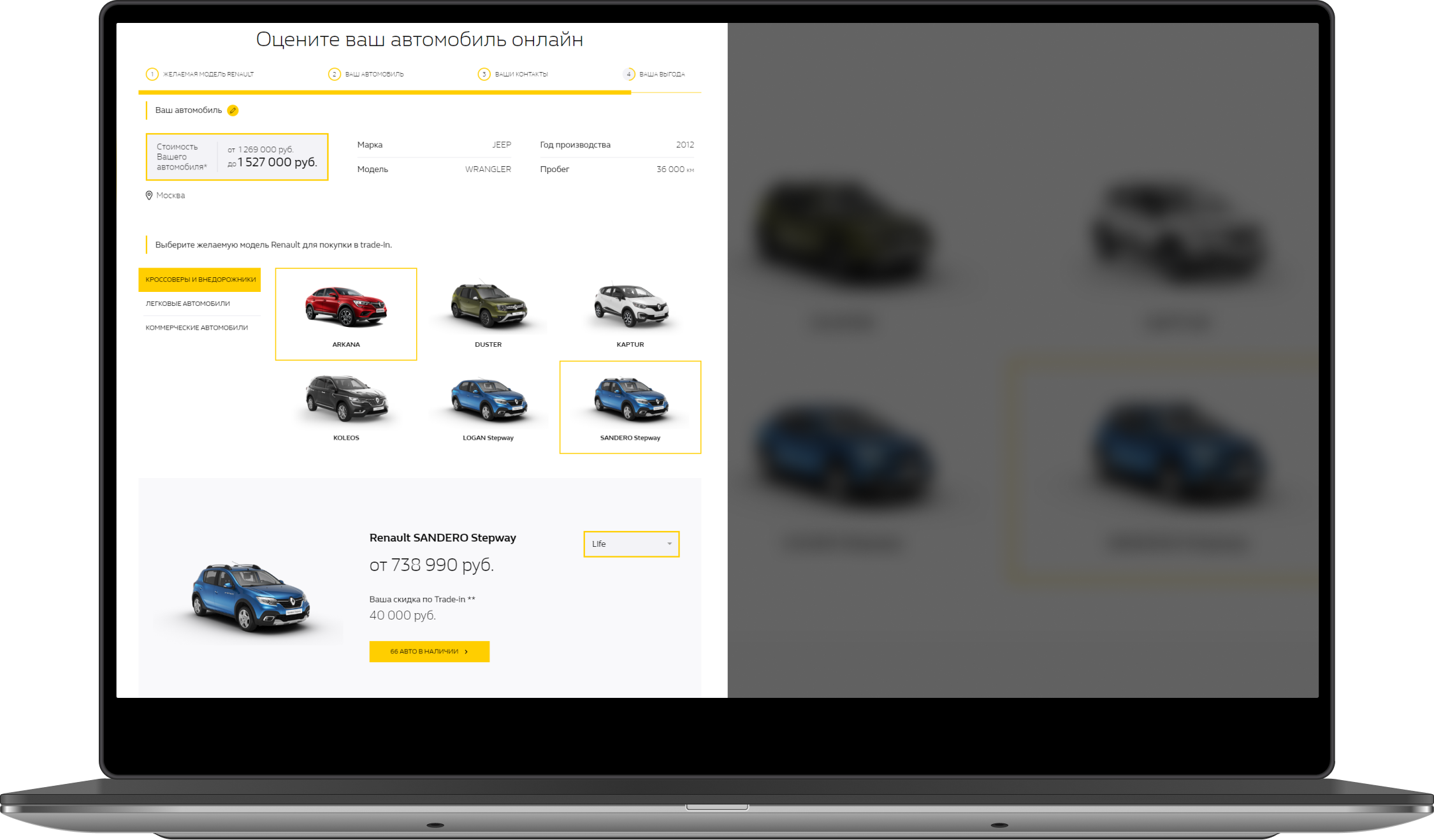Image resolution: width=1434 pixels, height=840 pixels.
Task: Click the Модель label
Action: 373,169
